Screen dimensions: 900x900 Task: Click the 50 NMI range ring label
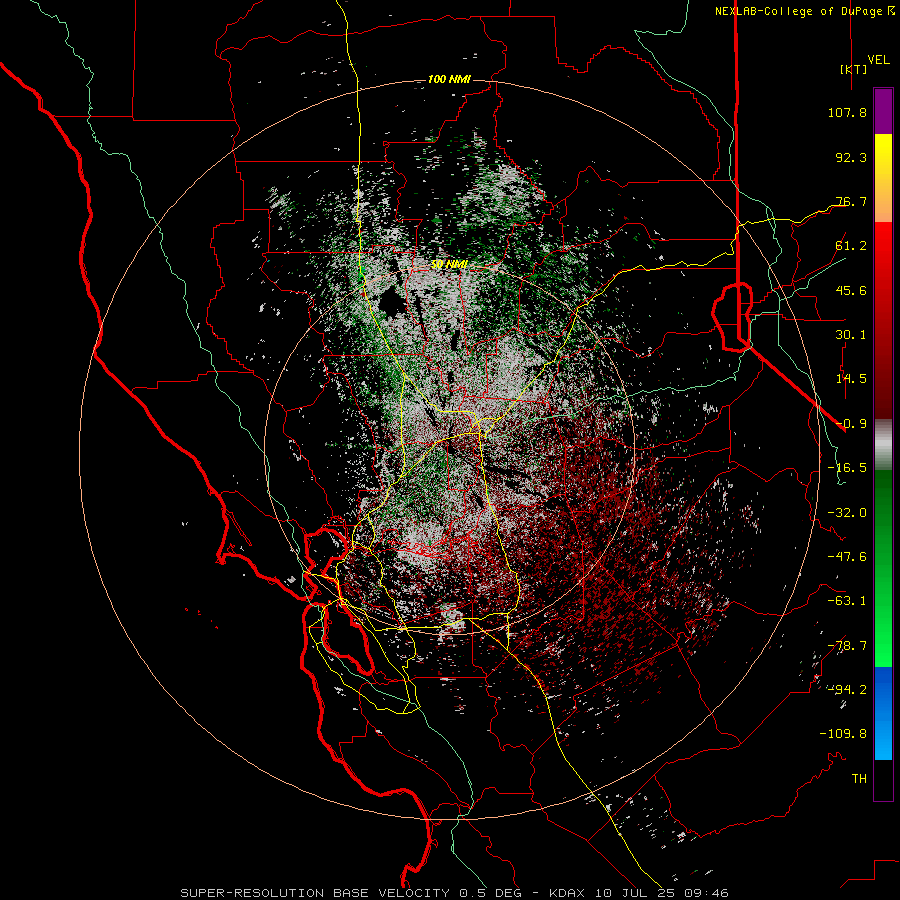pyautogui.click(x=449, y=264)
